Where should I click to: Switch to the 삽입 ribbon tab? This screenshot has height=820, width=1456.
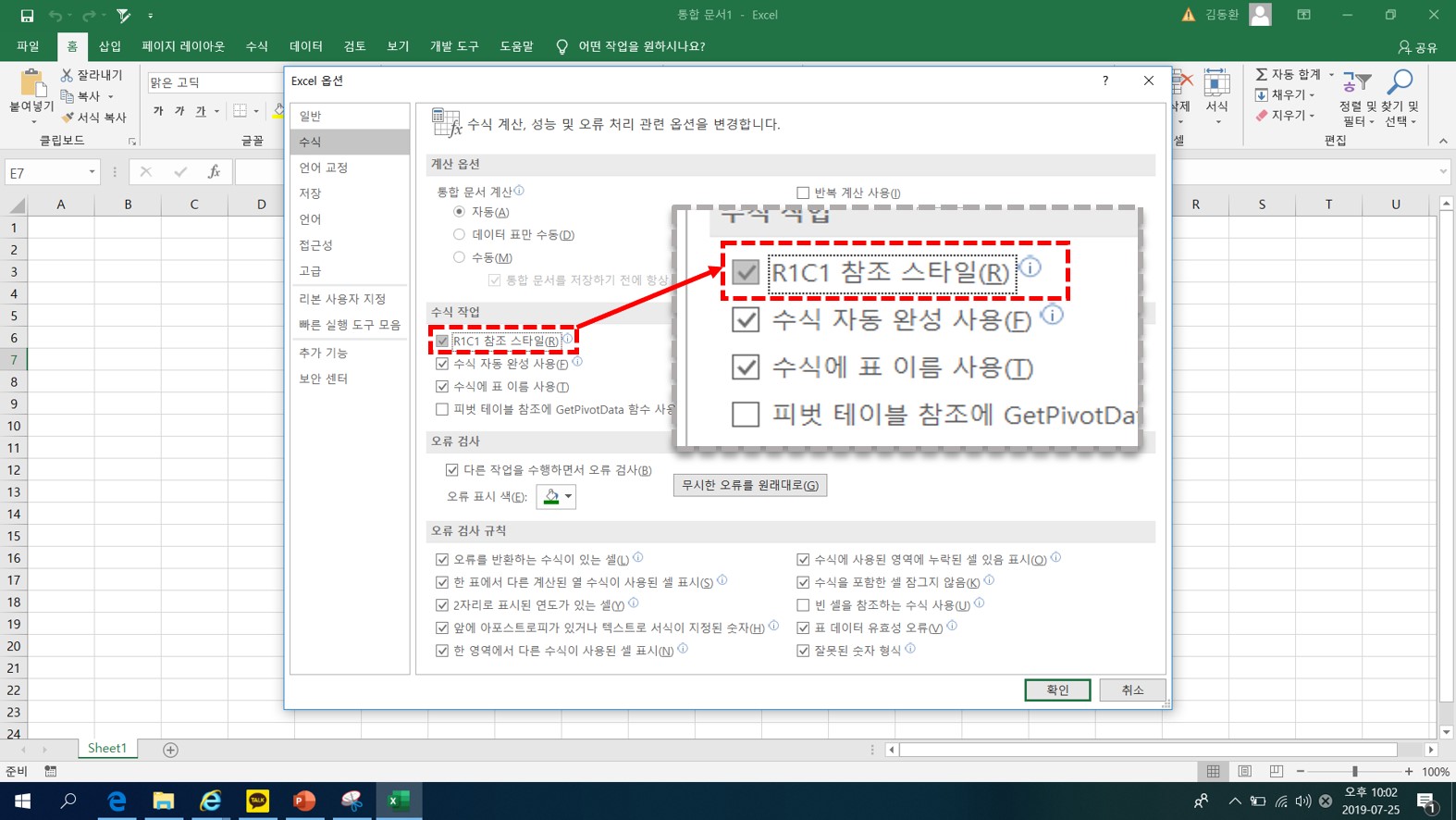(110, 46)
